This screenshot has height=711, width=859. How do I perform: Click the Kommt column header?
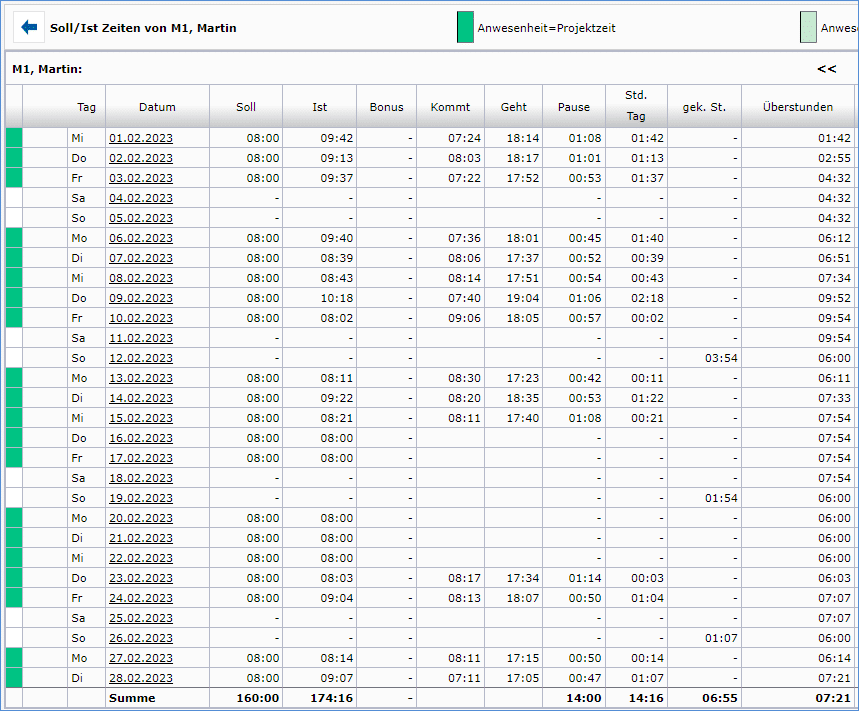(x=450, y=107)
